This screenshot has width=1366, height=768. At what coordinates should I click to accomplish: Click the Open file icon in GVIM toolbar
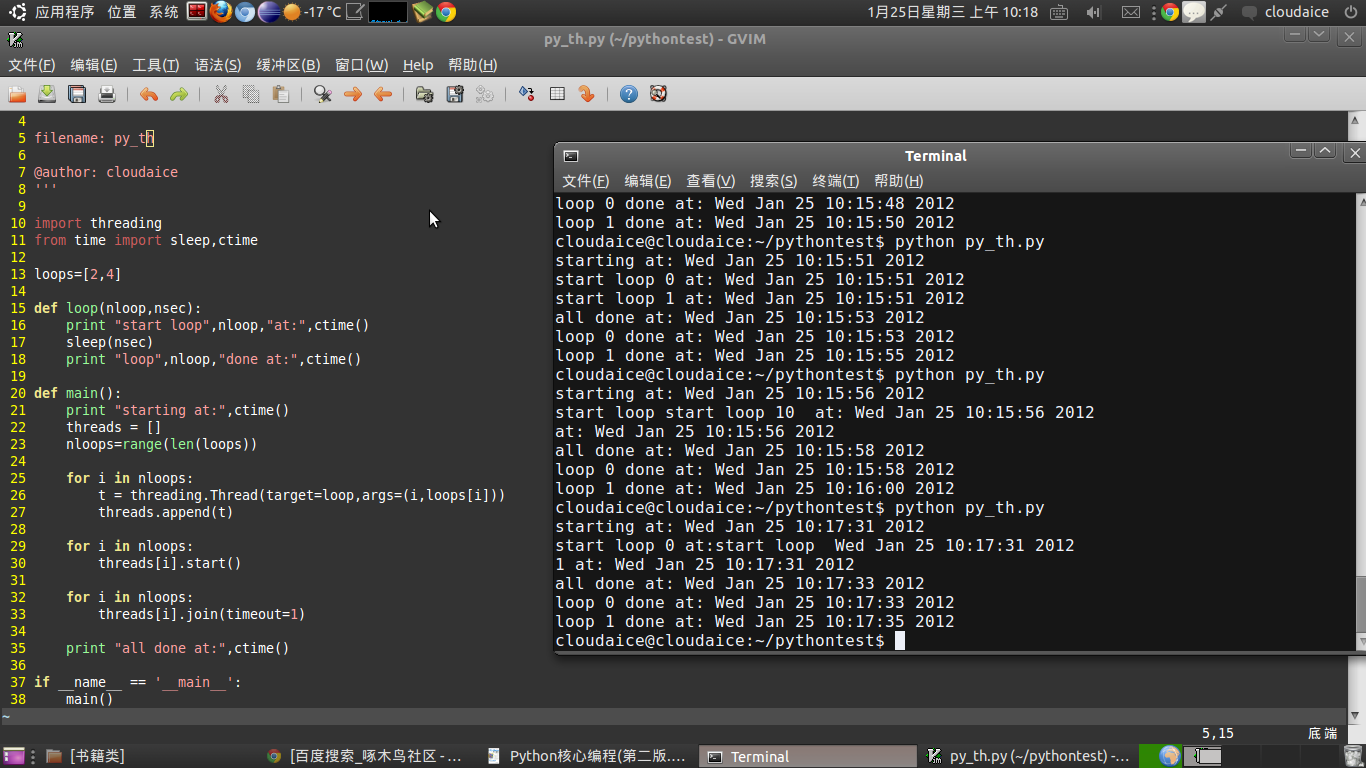tap(17, 94)
